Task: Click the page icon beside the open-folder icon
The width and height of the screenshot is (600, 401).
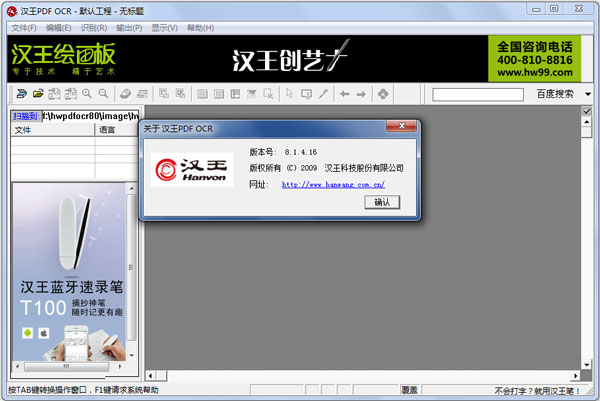Action: tap(54, 94)
